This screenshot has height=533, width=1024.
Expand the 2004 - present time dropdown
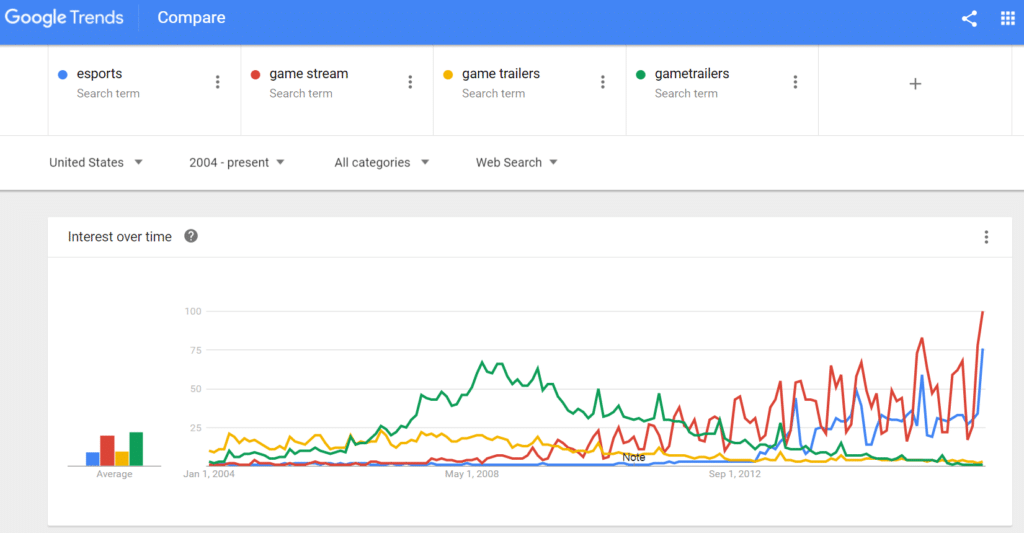click(237, 162)
